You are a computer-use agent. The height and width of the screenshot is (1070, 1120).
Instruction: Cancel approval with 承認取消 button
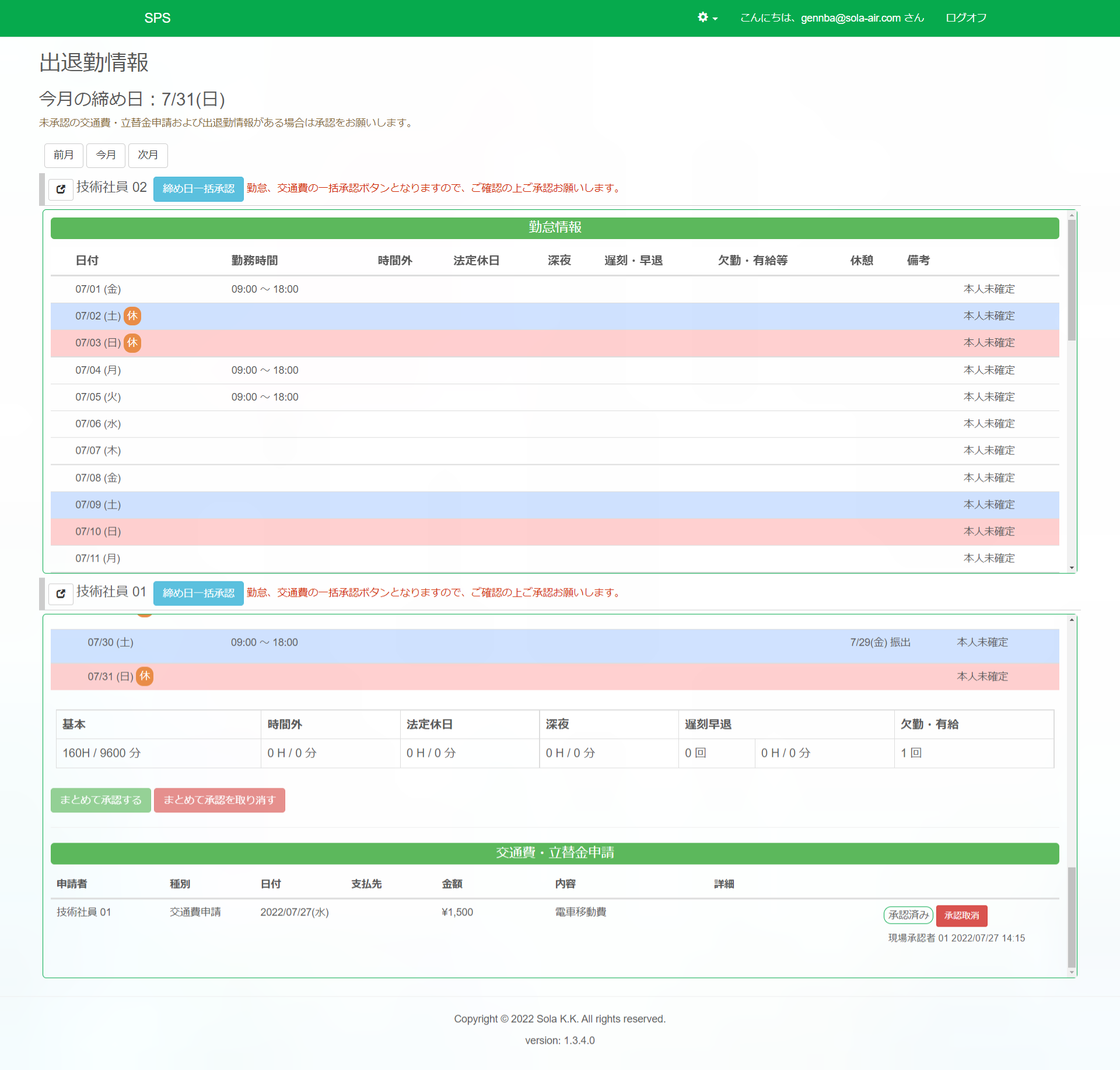961,915
